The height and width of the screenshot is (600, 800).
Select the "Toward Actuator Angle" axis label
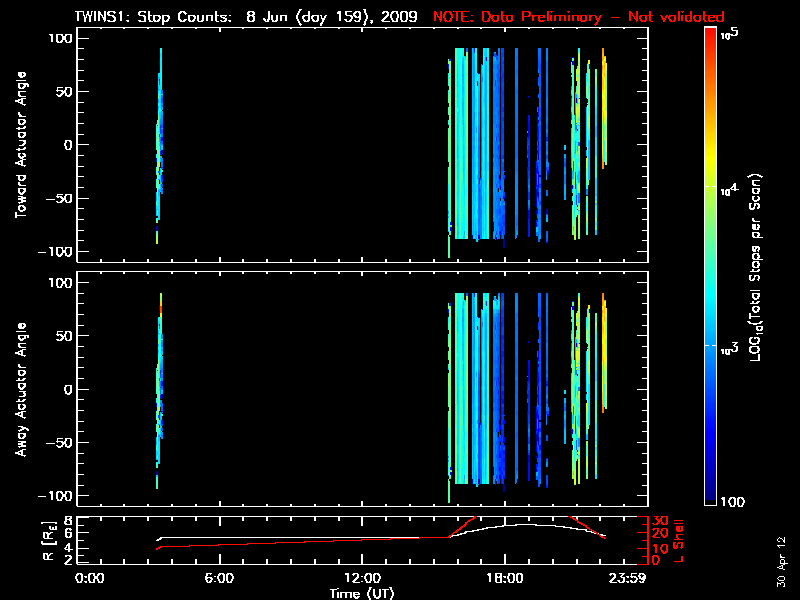20,145
